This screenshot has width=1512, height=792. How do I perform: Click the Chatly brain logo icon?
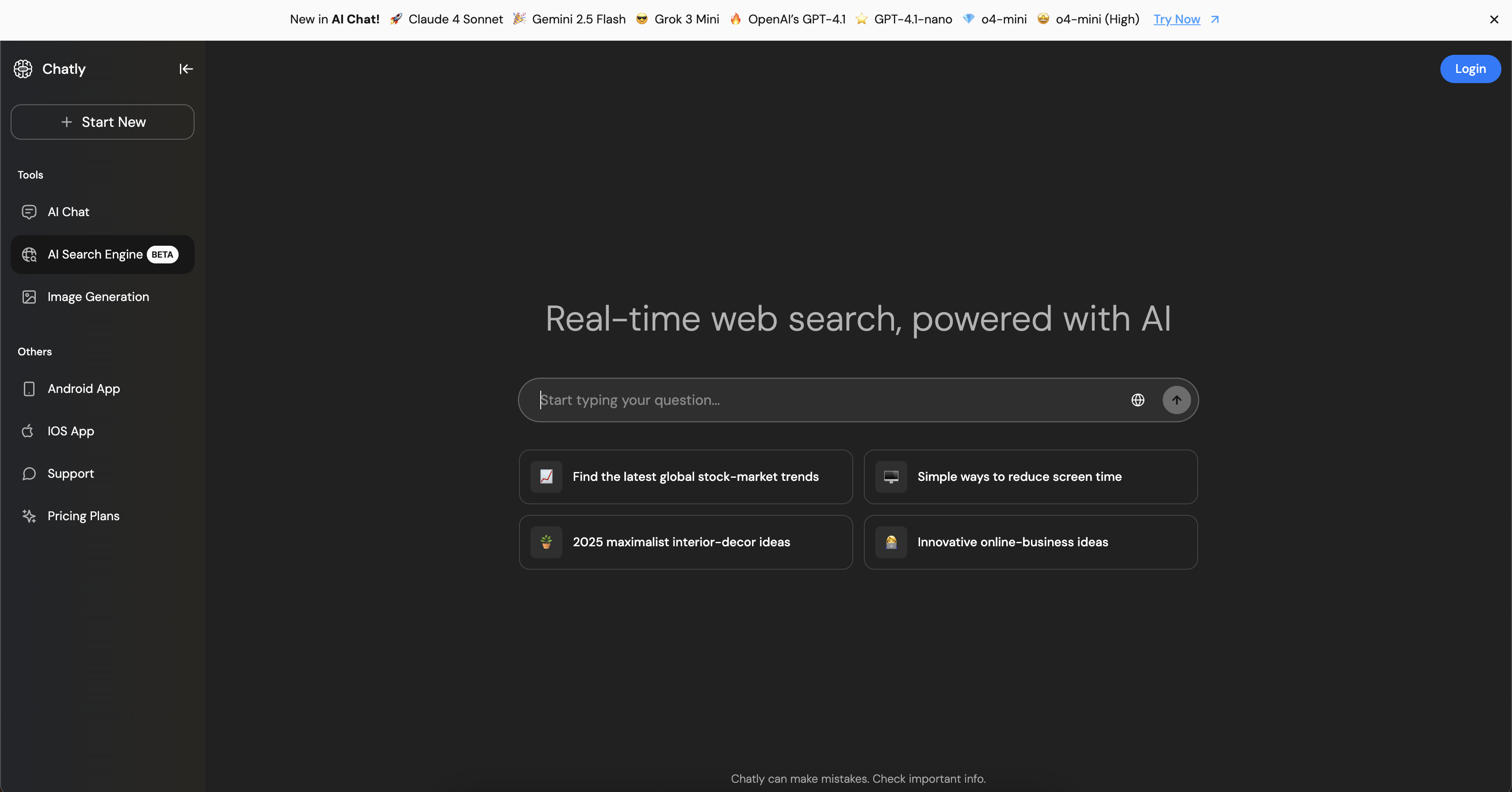pos(23,69)
